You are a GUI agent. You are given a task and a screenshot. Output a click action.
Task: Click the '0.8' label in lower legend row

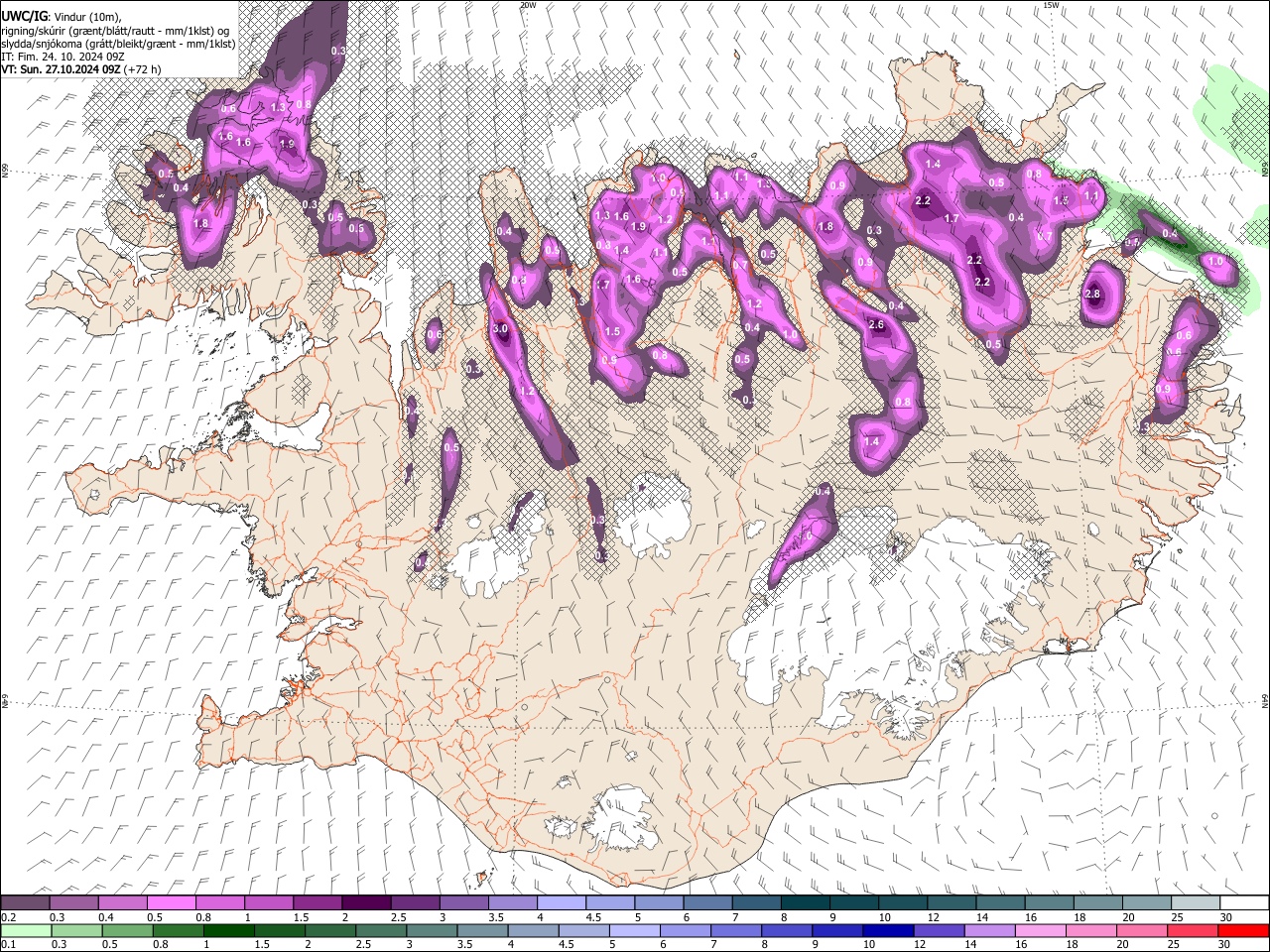point(161,944)
